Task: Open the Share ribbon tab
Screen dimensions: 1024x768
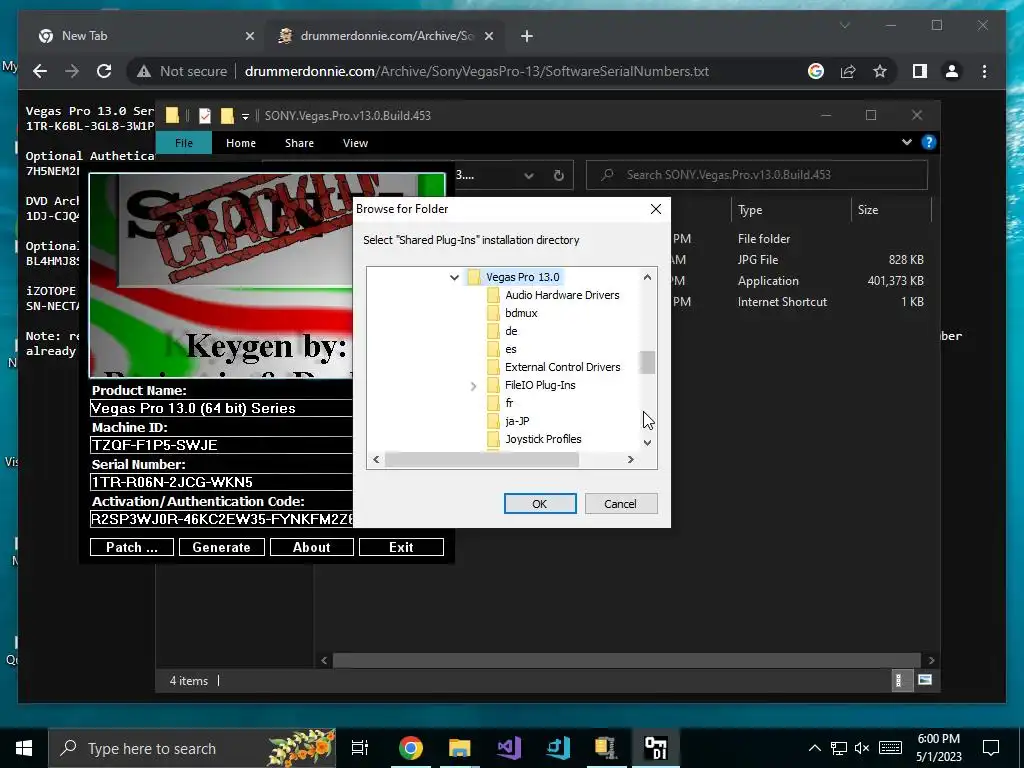Action: [299, 143]
